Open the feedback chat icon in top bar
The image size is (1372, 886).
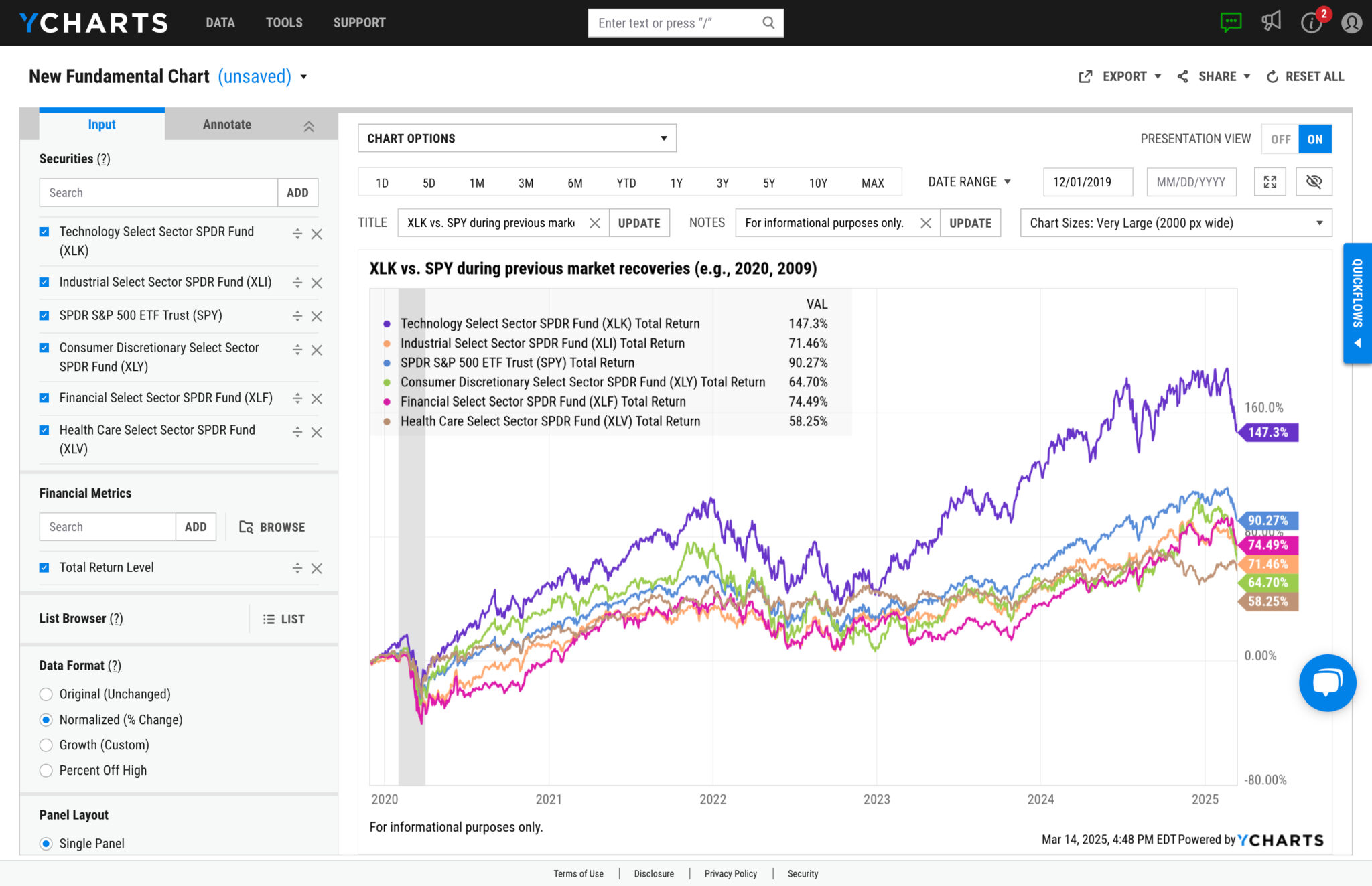pyautogui.click(x=1231, y=22)
